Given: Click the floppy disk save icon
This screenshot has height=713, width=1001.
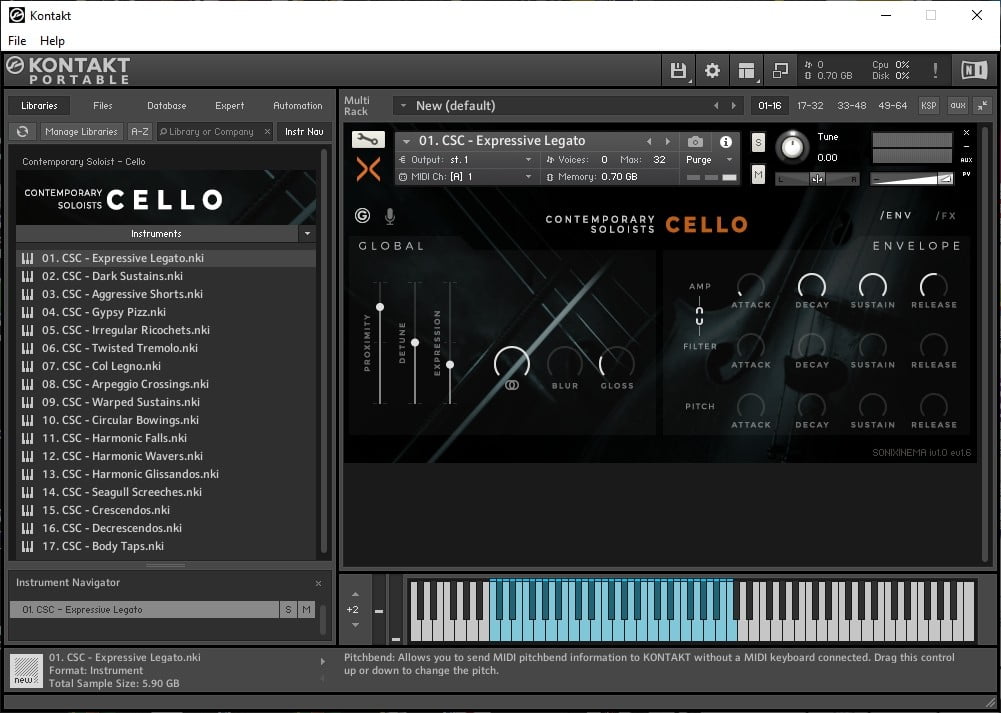Looking at the screenshot, I should coord(678,70).
